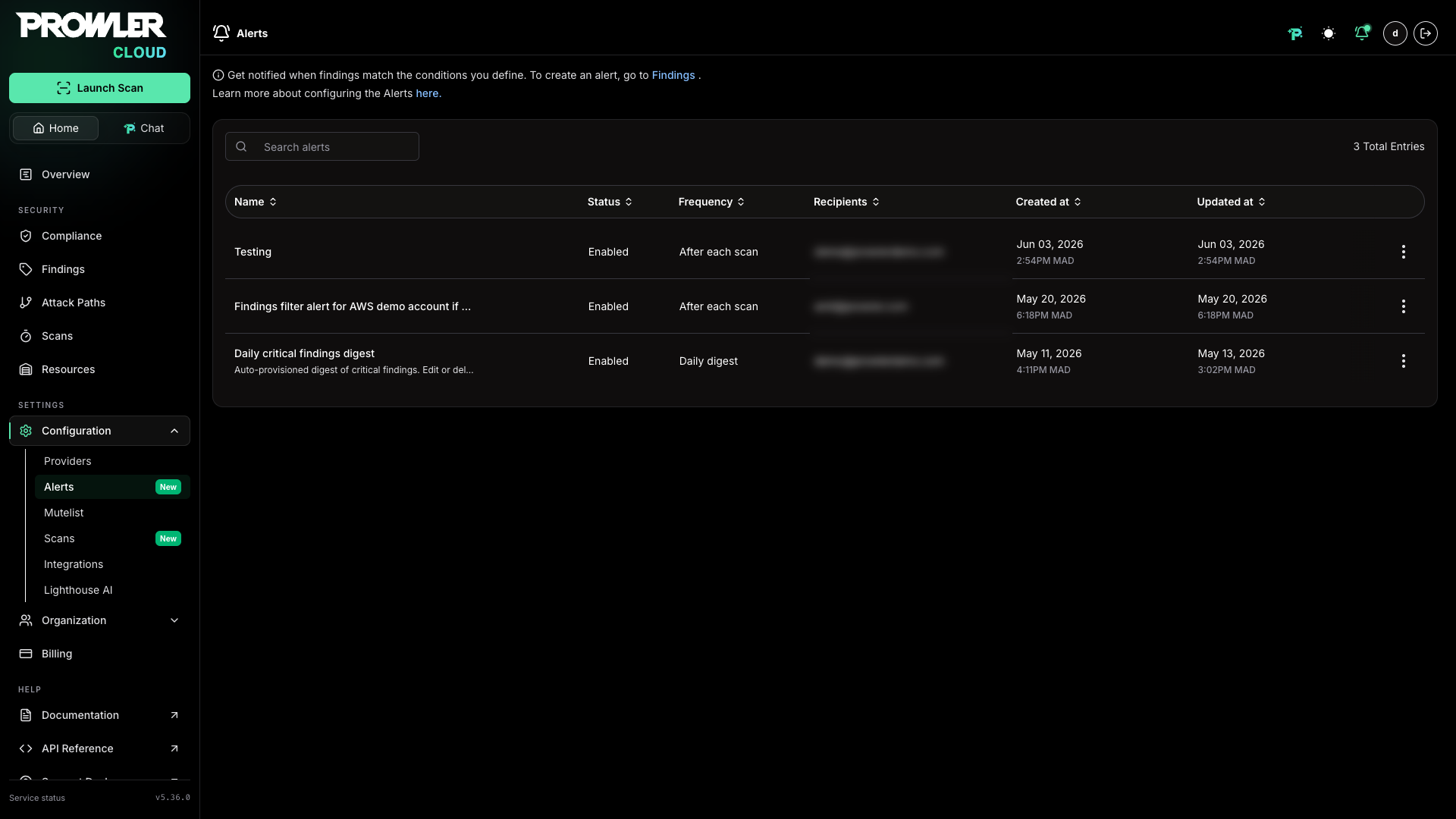Click 'Daily digest' frequency cell
The height and width of the screenshot is (819, 1456).
(x=708, y=361)
